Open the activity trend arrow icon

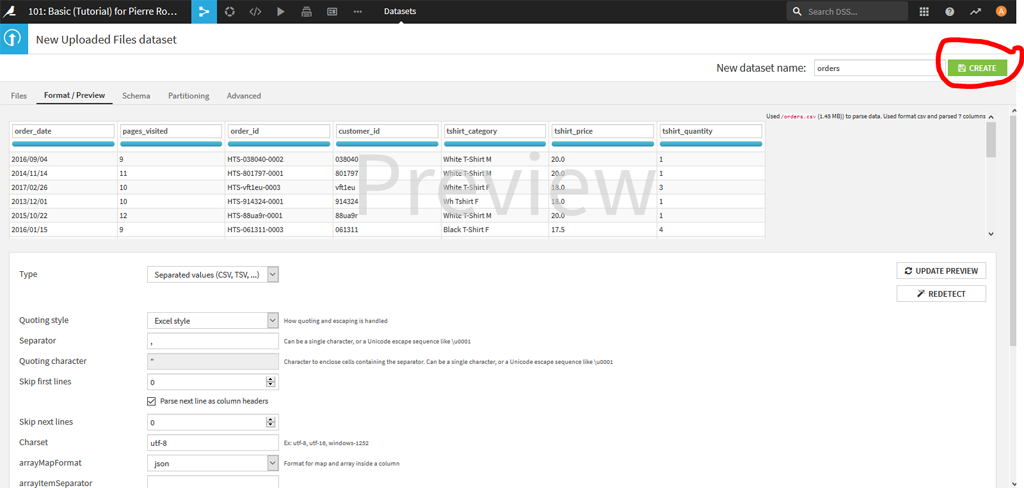pos(975,12)
